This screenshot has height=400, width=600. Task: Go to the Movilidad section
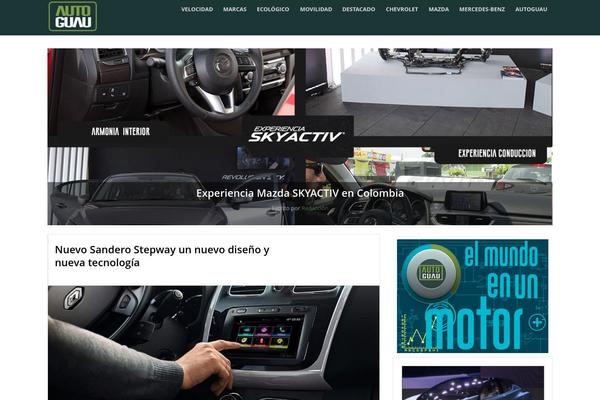(316, 9)
